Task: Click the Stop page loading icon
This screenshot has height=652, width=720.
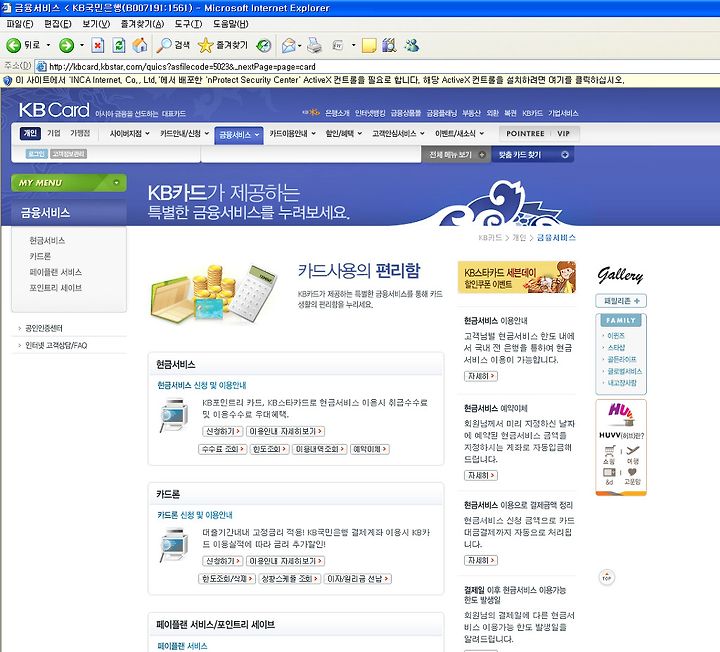Action: tap(98, 45)
